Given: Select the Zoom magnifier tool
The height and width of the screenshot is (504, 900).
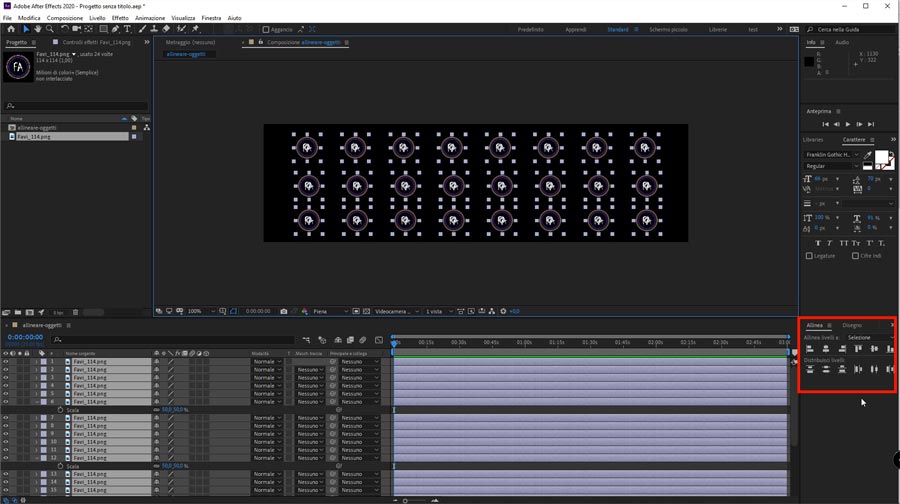Looking at the screenshot, I should tap(50, 29).
